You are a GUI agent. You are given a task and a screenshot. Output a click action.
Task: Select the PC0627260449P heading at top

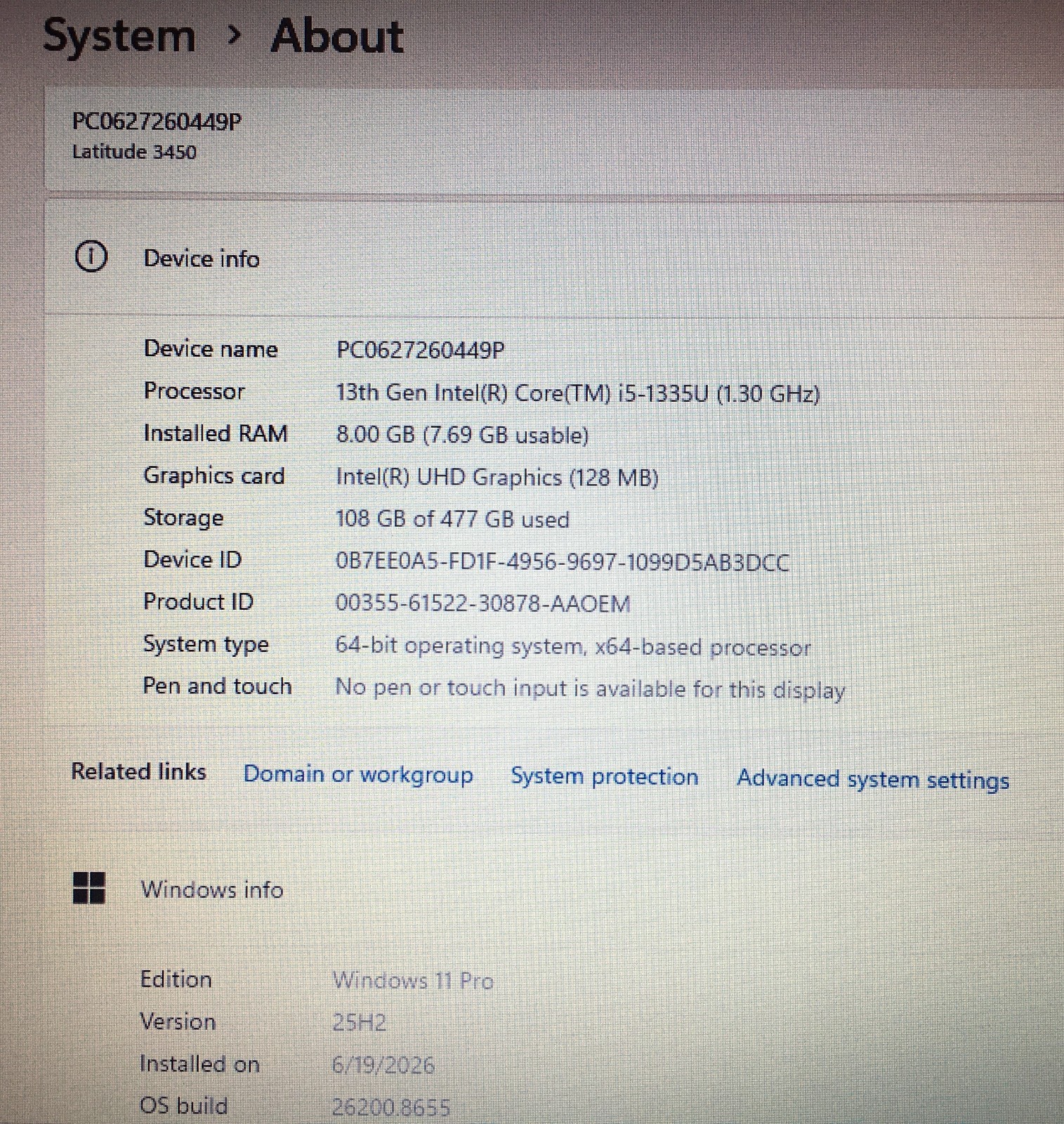point(157,122)
